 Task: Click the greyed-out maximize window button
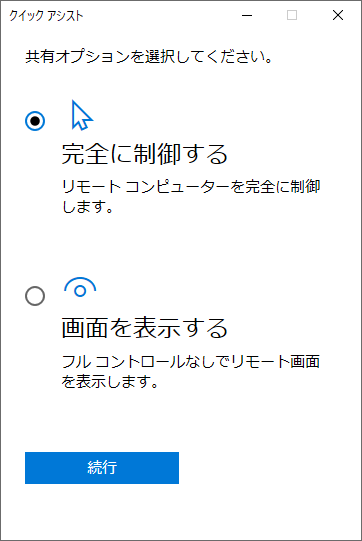[x=292, y=15]
